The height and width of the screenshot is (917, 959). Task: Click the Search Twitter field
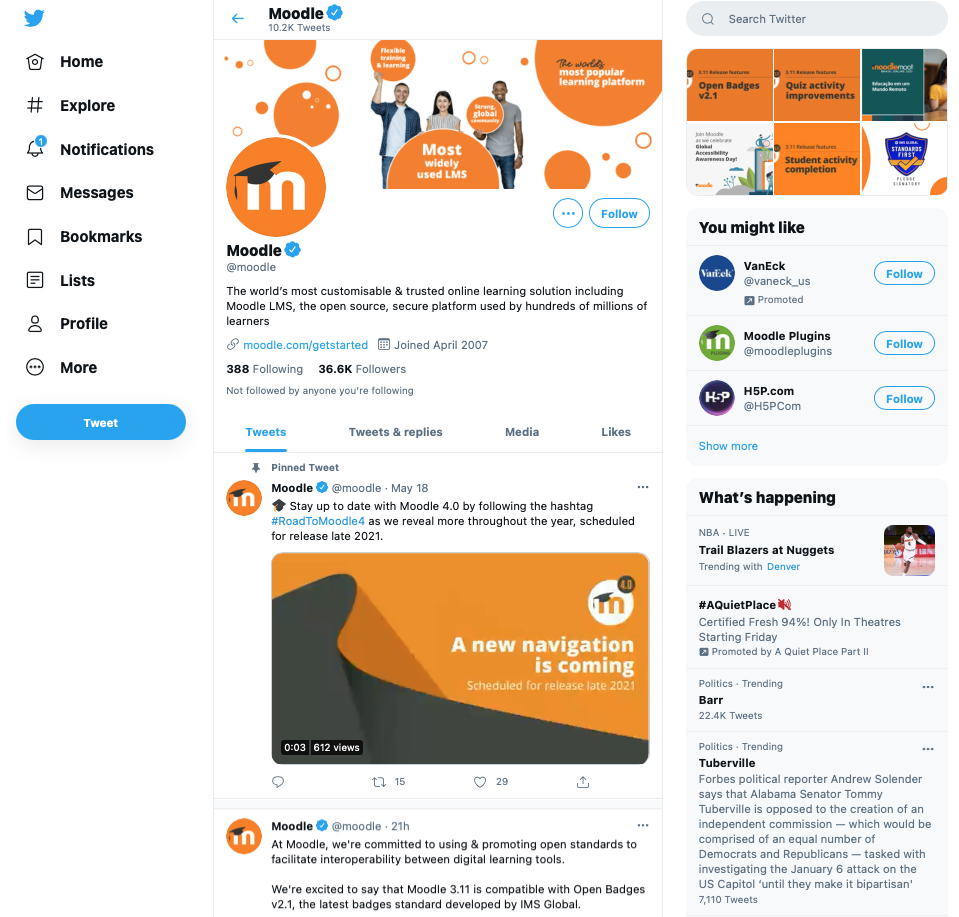(x=816, y=19)
